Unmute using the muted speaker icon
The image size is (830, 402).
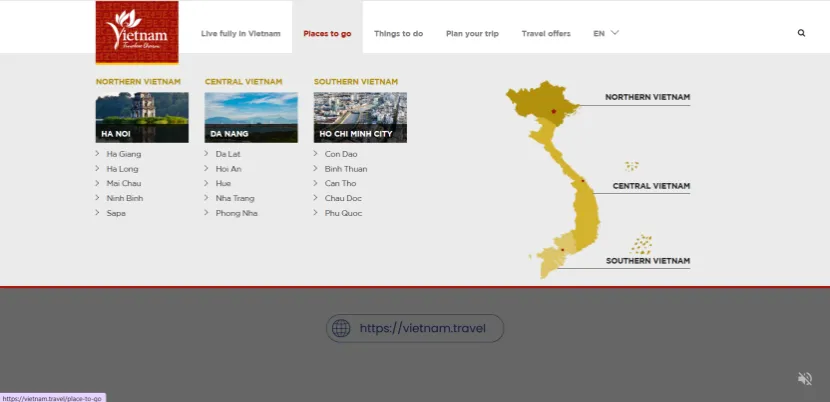coord(805,378)
